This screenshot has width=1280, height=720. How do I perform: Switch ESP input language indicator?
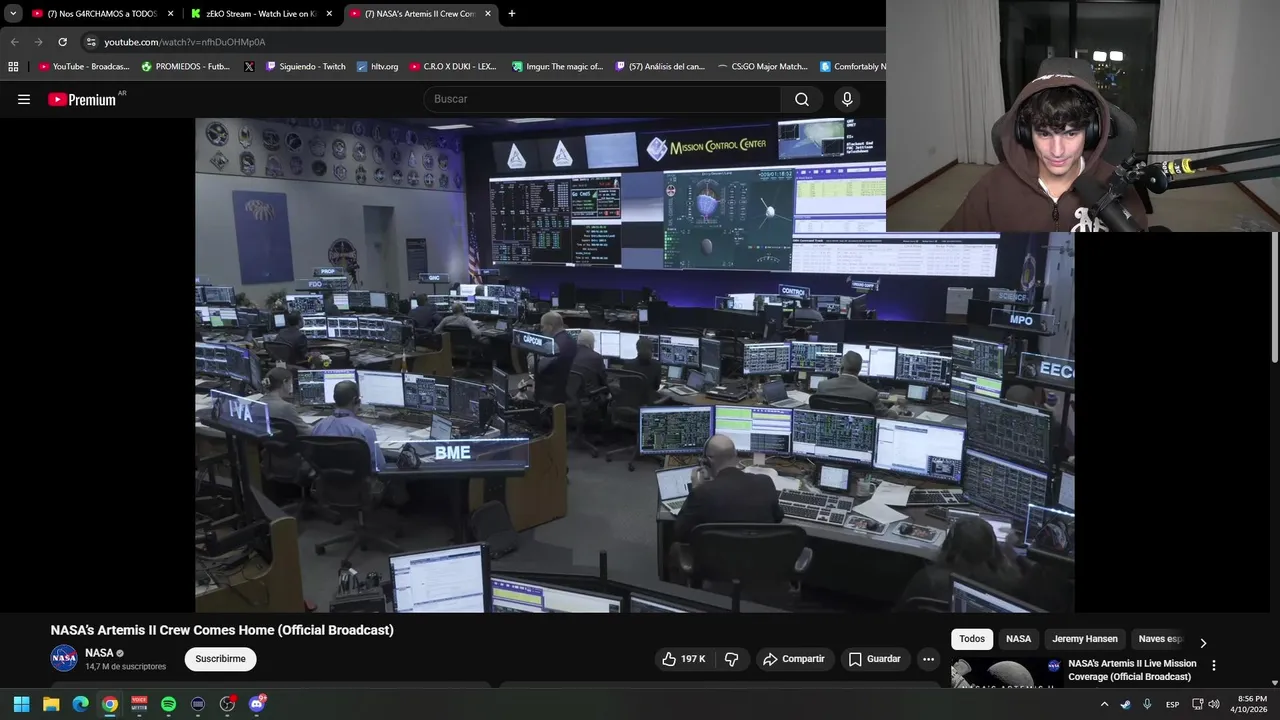(1172, 704)
